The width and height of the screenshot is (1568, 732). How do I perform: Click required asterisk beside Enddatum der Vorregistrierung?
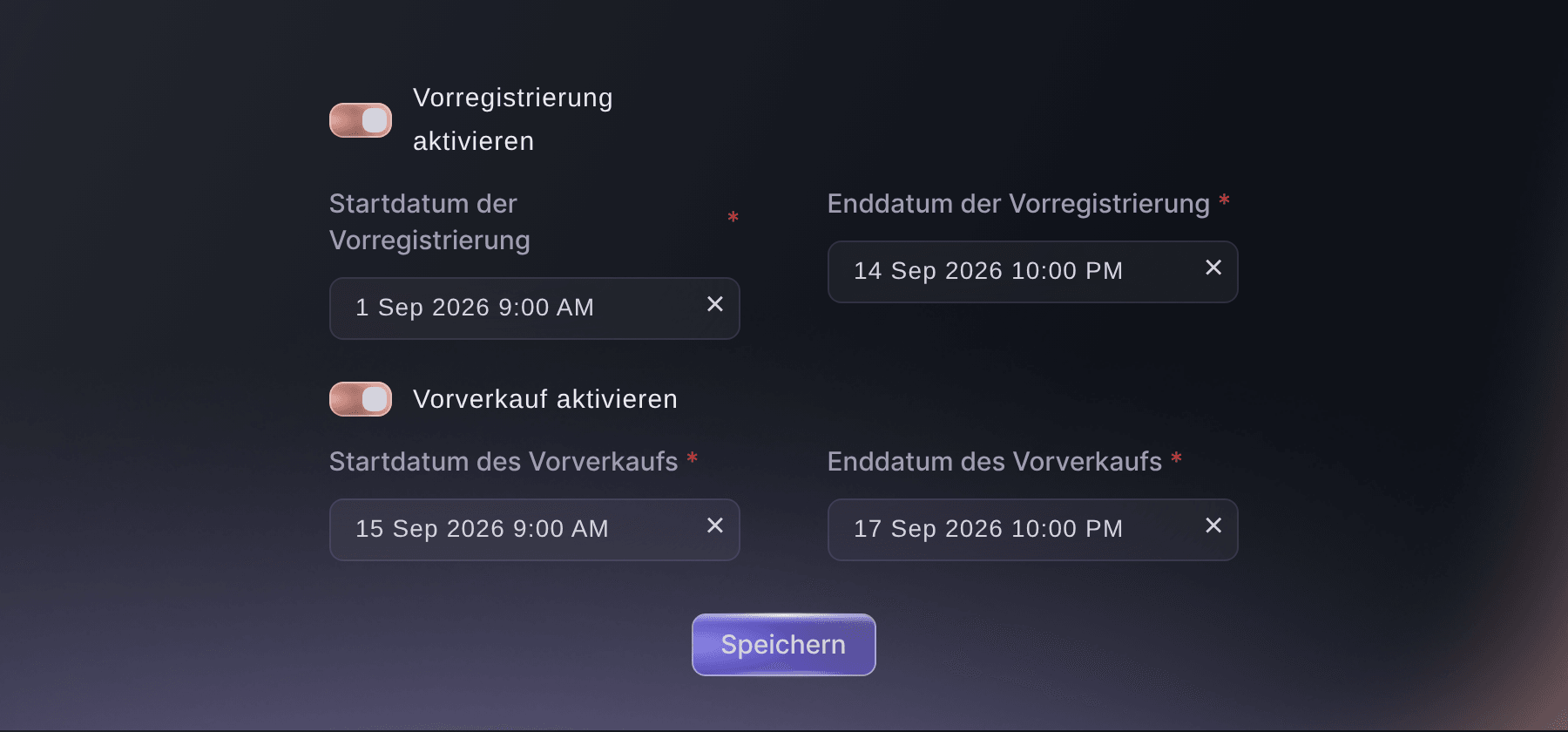point(1224,201)
